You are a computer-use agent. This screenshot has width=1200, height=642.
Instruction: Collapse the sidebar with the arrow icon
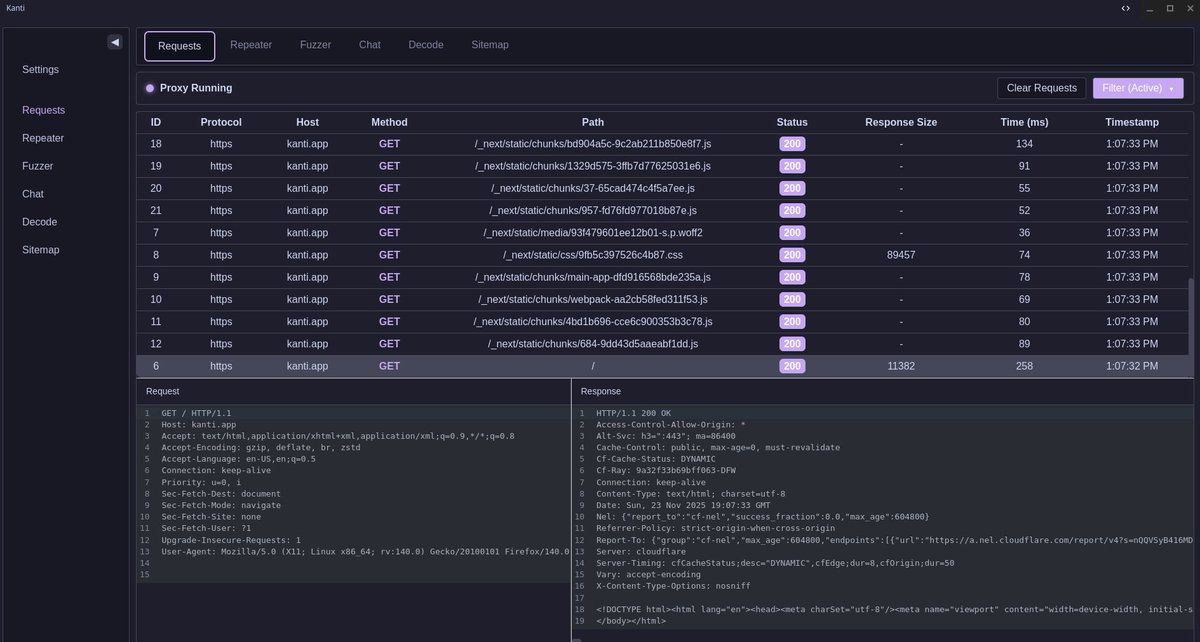tap(115, 42)
